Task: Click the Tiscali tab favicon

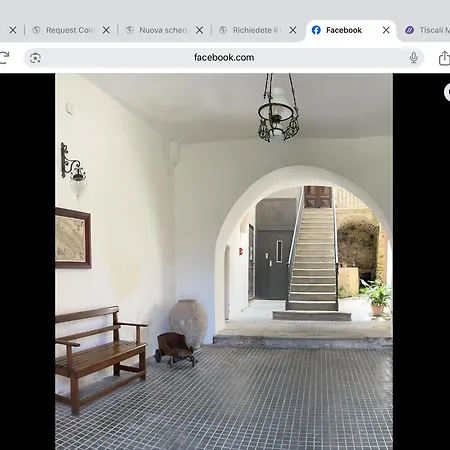Action: [410, 30]
